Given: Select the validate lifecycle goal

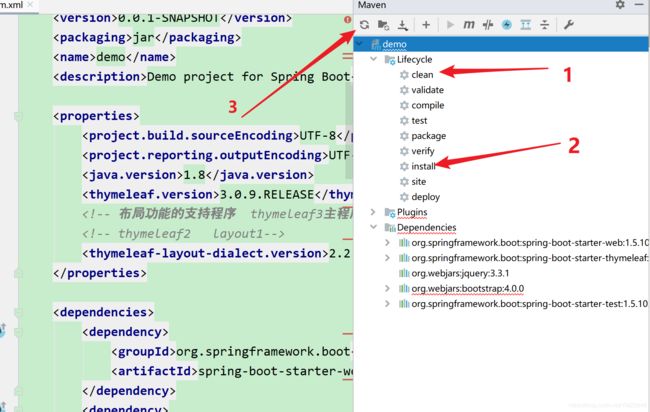Looking at the screenshot, I should click(x=427, y=90).
